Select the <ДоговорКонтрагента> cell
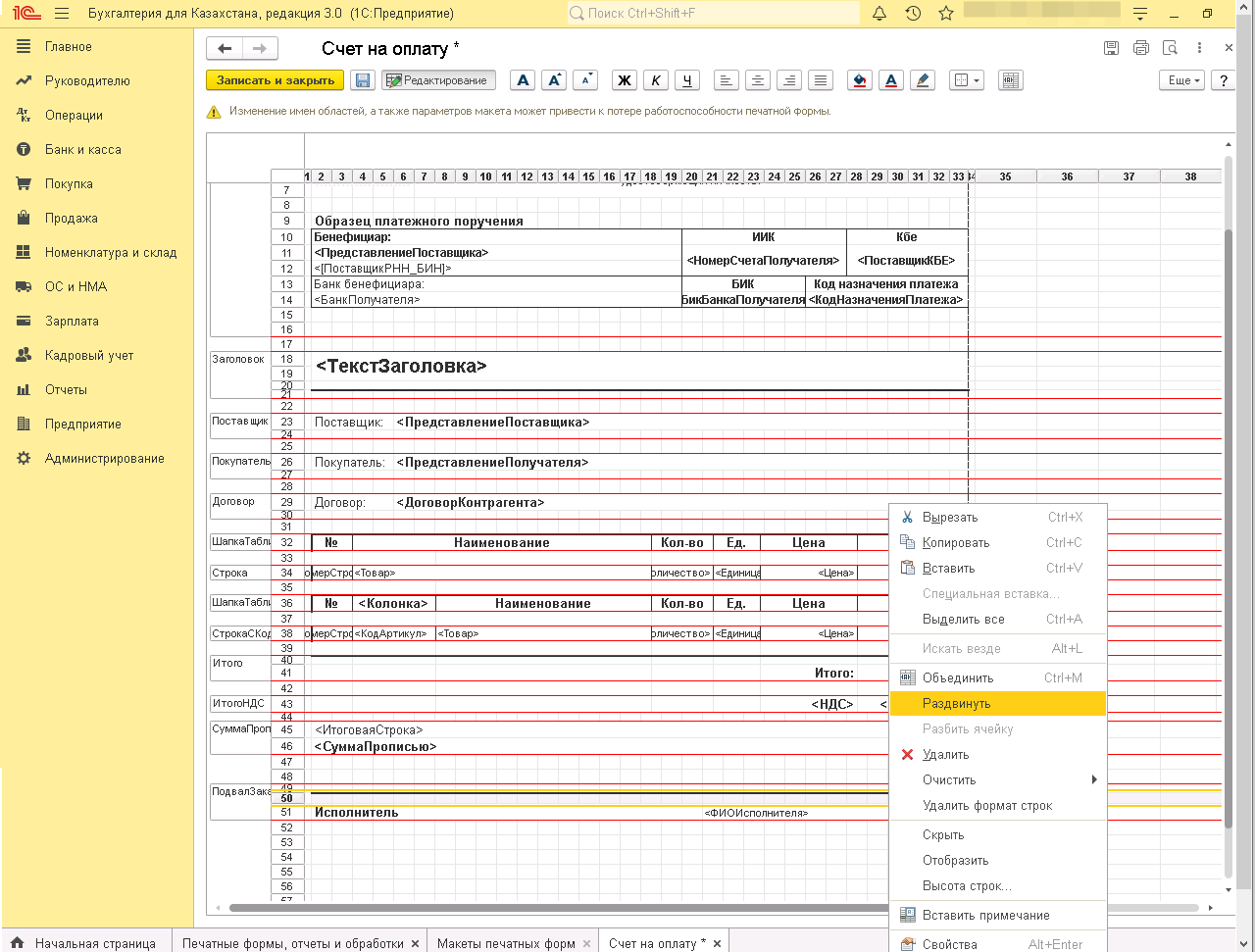 [x=470, y=502]
